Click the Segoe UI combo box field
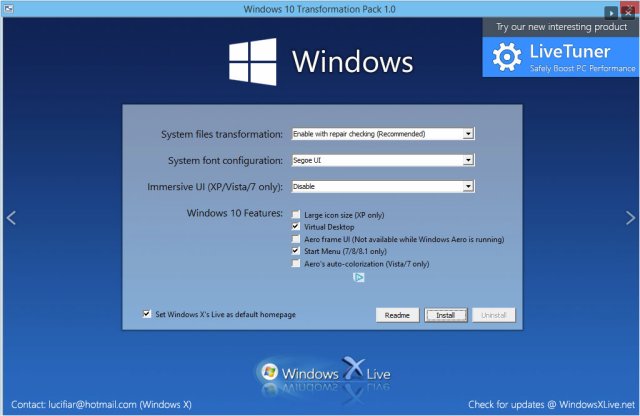Image resolution: width=640 pixels, height=416 pixels. pyautogui.click(x=383, y=160)
